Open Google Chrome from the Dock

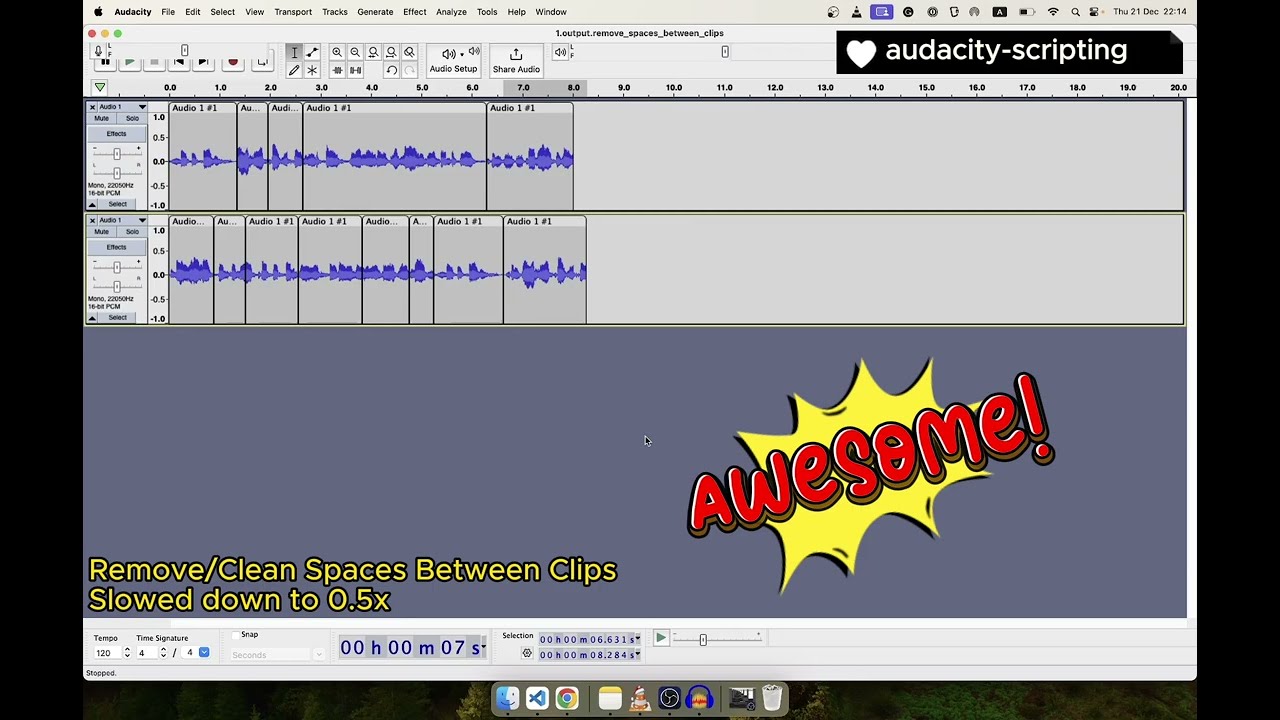567,698
